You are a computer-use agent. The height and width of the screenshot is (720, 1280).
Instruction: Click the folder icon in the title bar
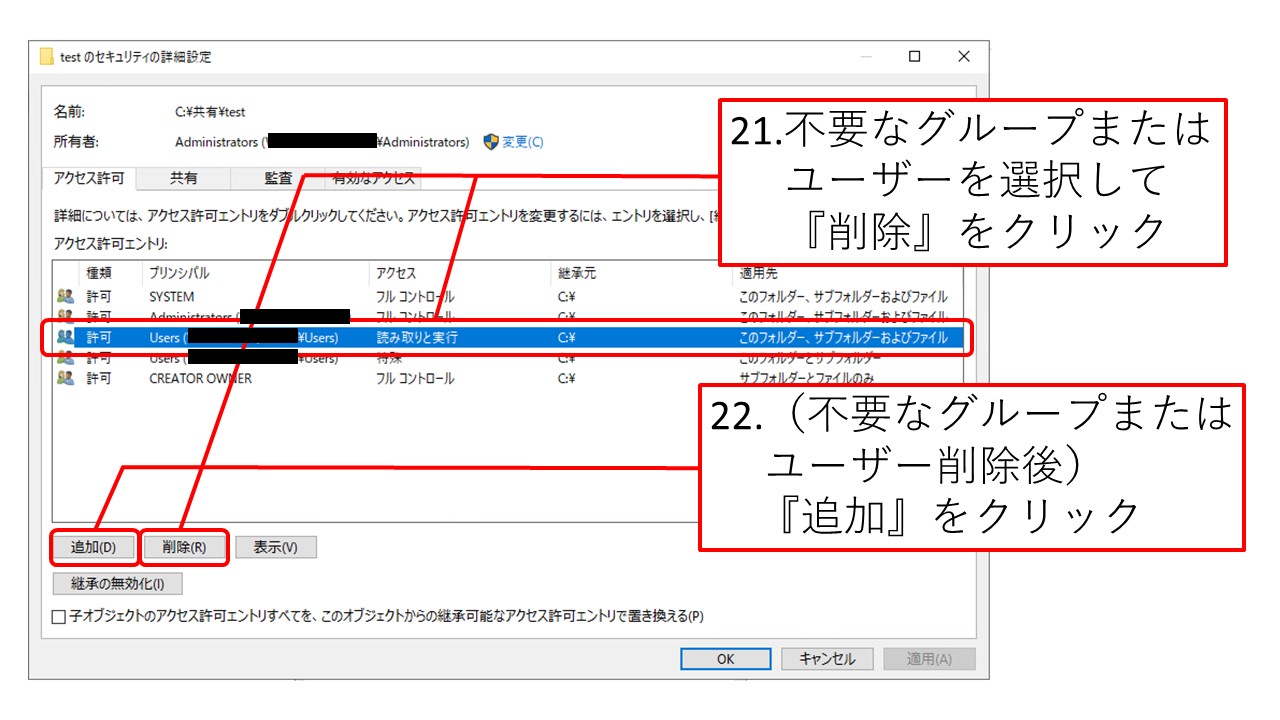tap(47, 57)
